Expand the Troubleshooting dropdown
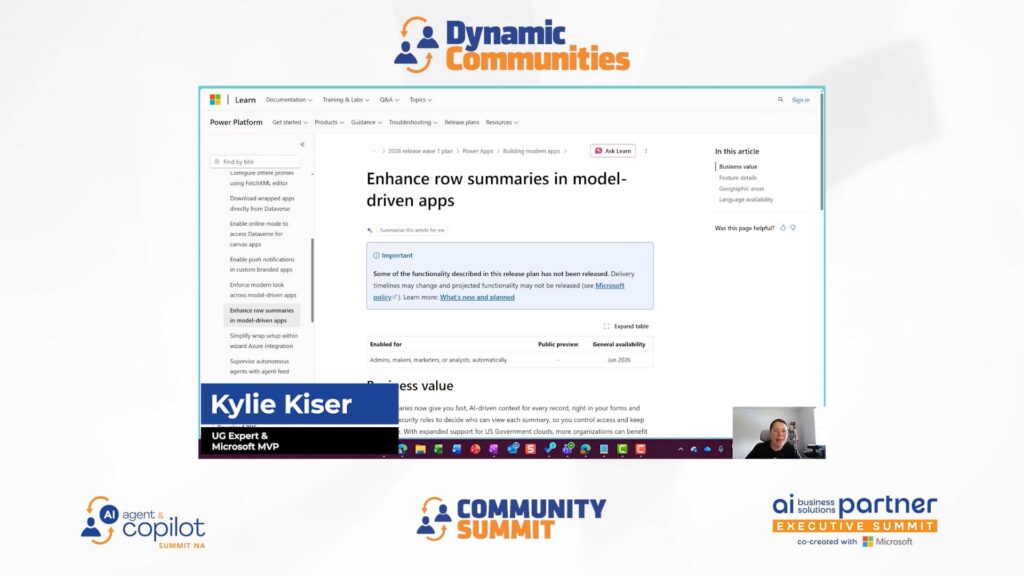 (x=413, y=122)
